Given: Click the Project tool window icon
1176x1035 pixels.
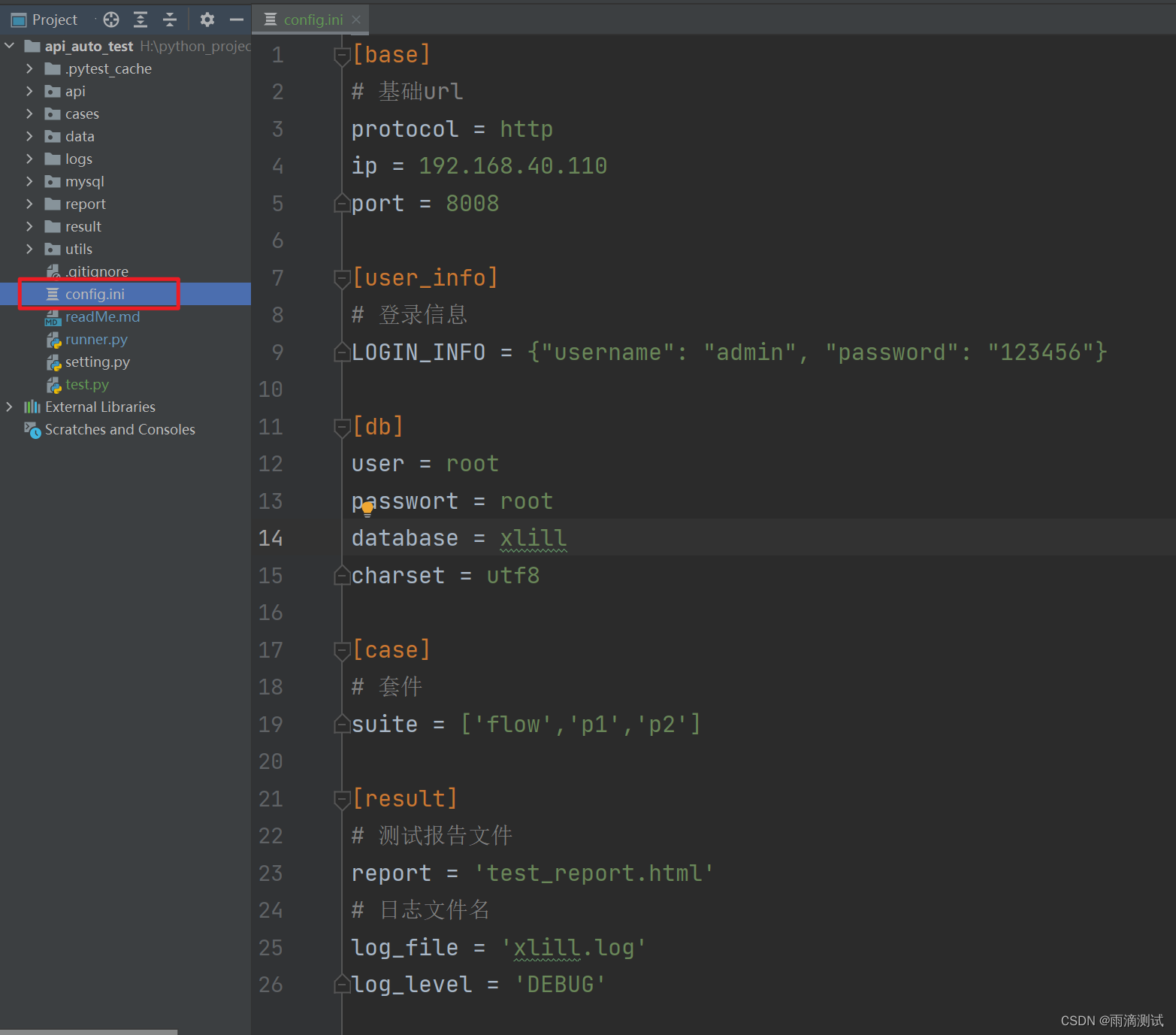Looking at the screenshot, I should click(x=19, y=20).
